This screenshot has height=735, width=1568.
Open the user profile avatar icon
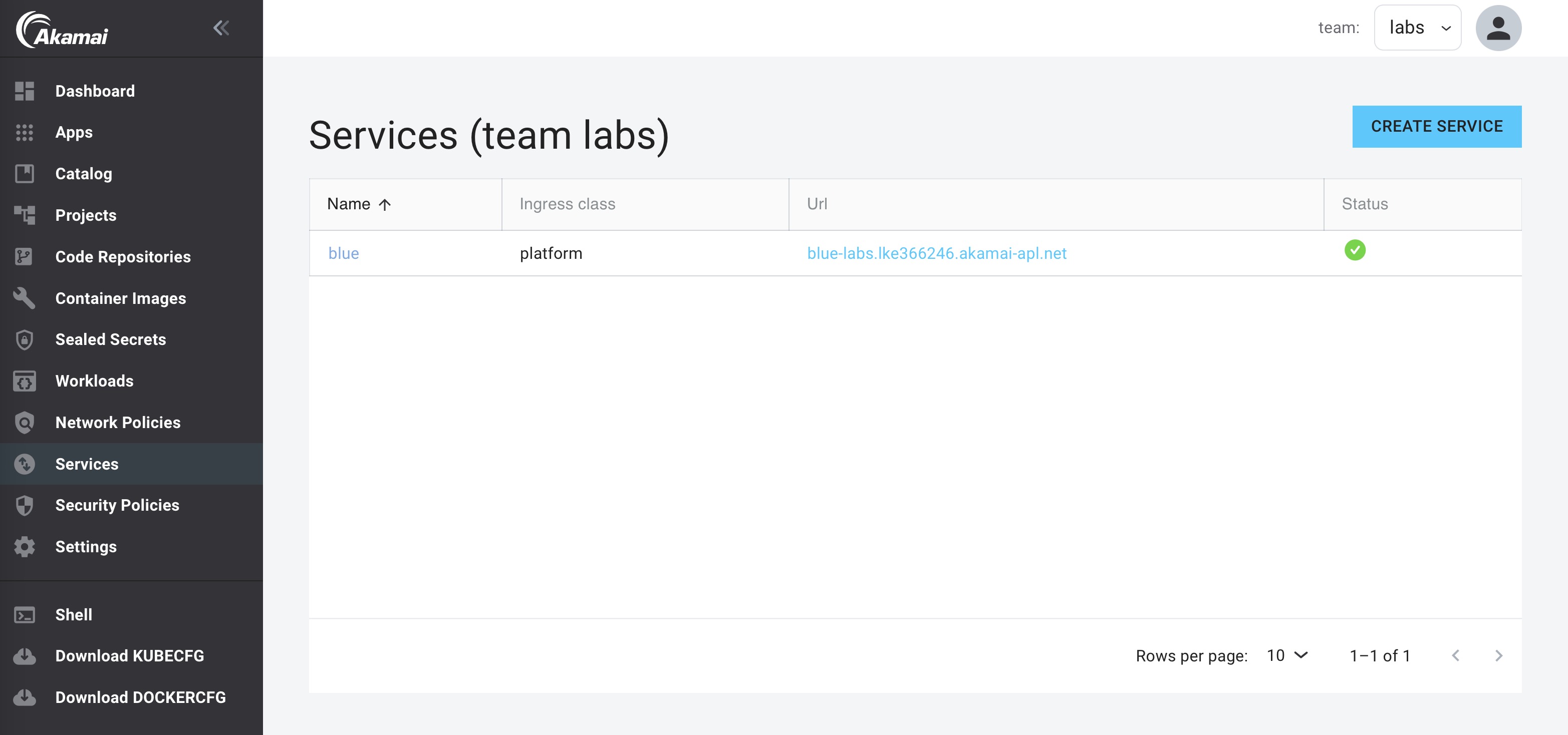tap(1498, 28)
